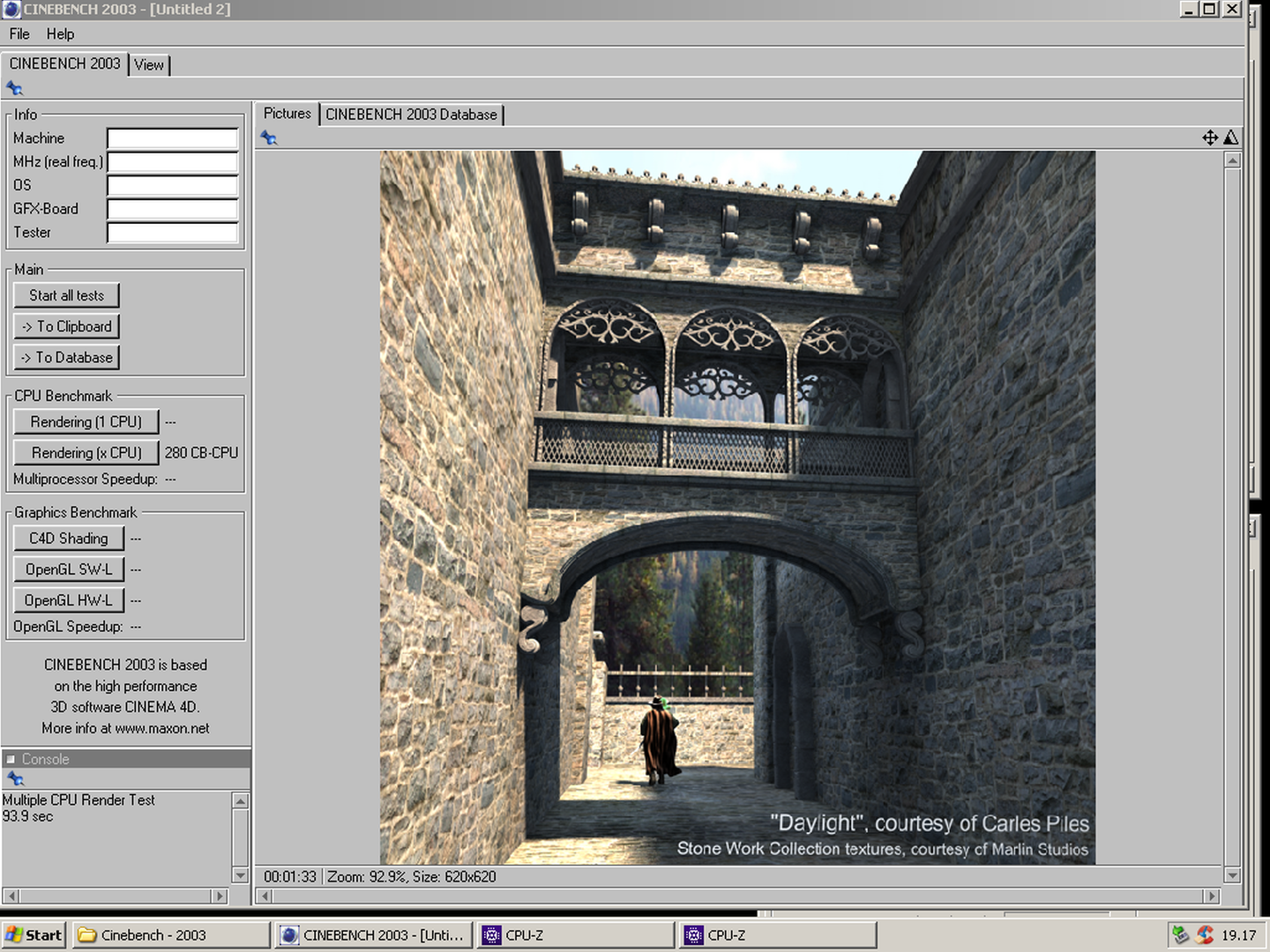Click the pin icon in Pictures panel

coord(269,138)
